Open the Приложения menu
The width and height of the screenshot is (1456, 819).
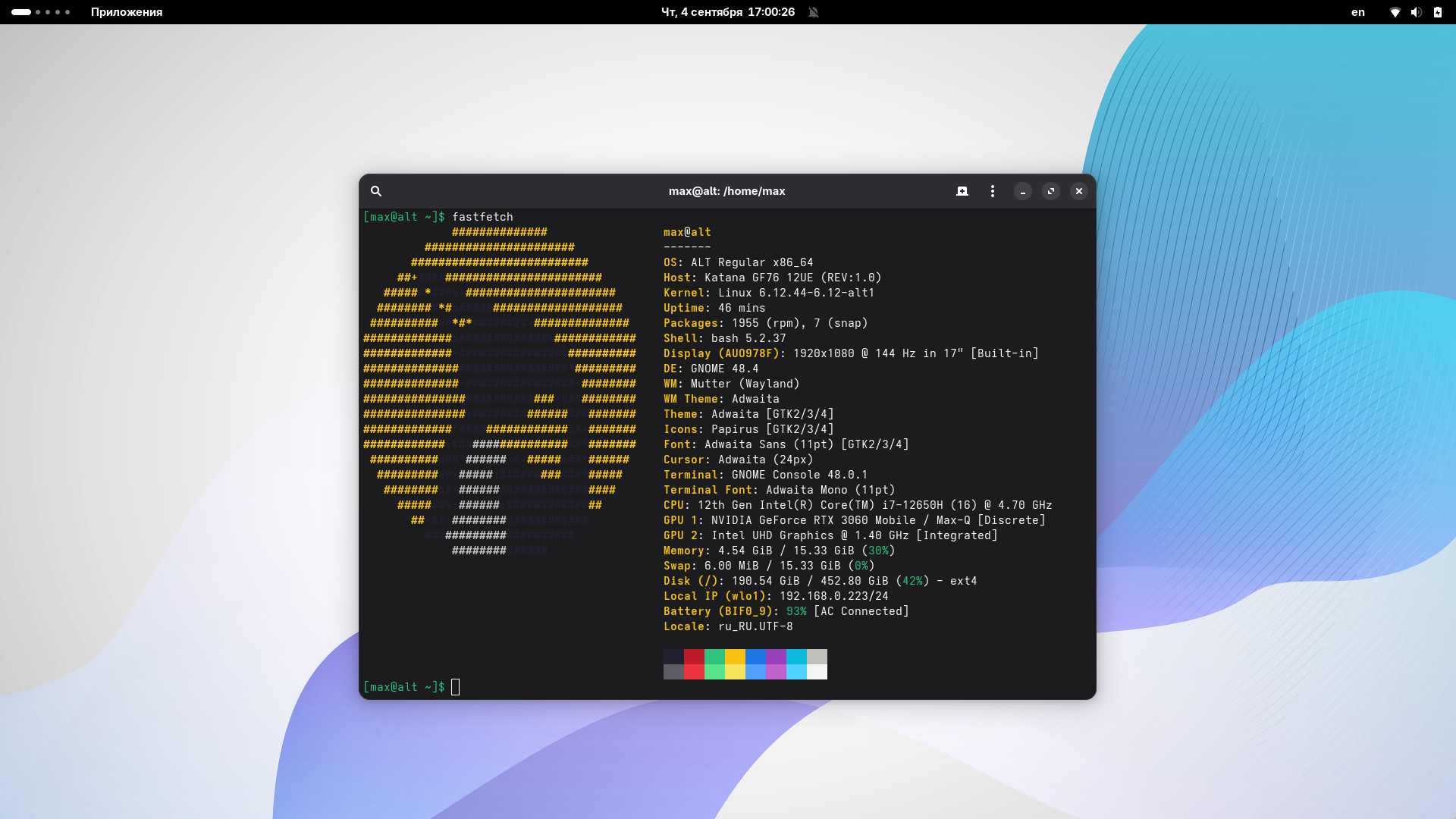coord(127,12)
